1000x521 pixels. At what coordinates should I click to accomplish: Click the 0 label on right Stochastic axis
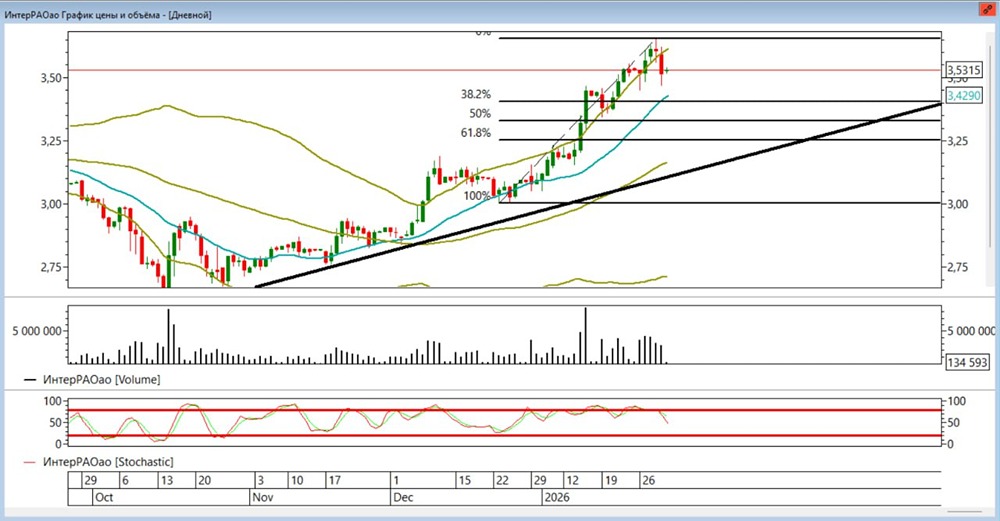pos(950,444)
